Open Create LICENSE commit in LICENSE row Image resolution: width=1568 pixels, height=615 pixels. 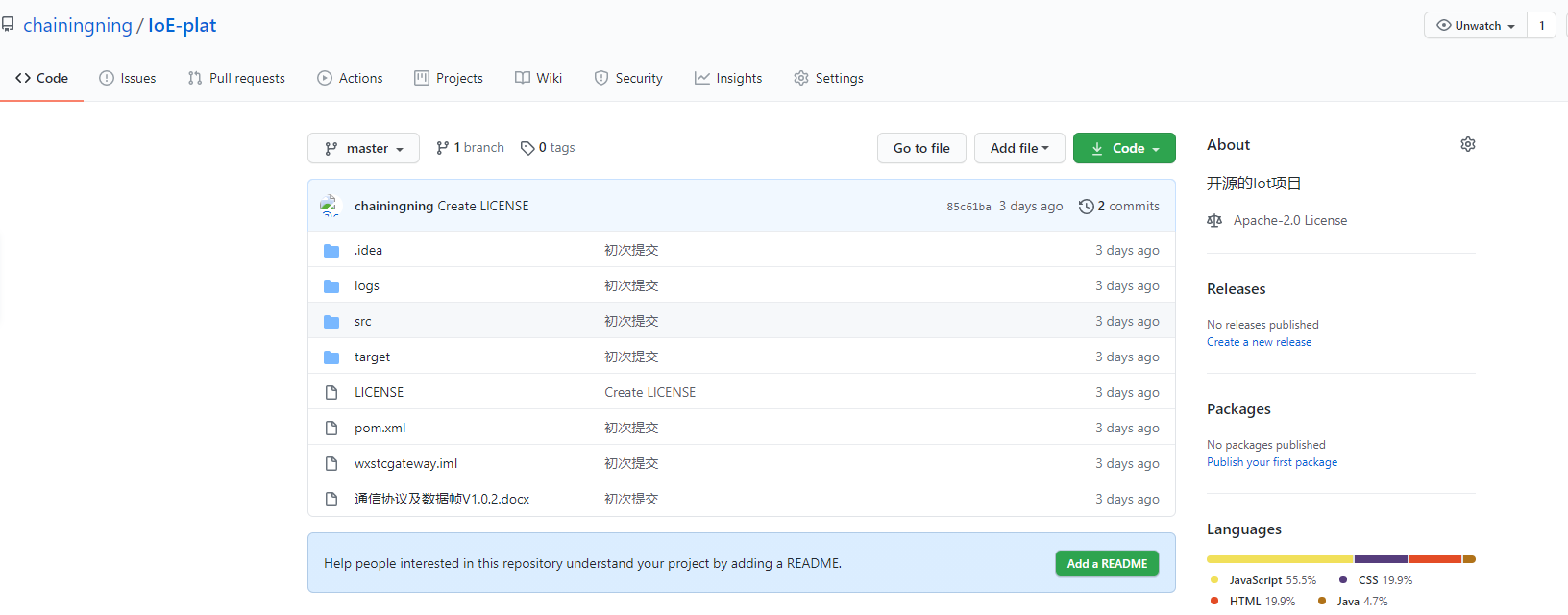point(650,392)
